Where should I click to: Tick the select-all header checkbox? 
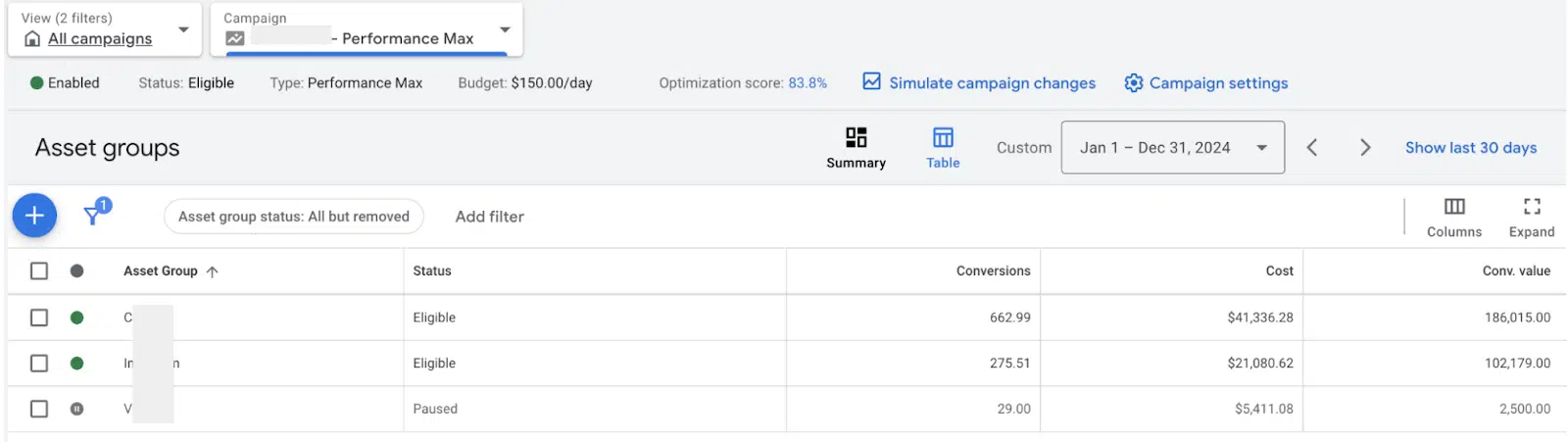tap(39, 270)
